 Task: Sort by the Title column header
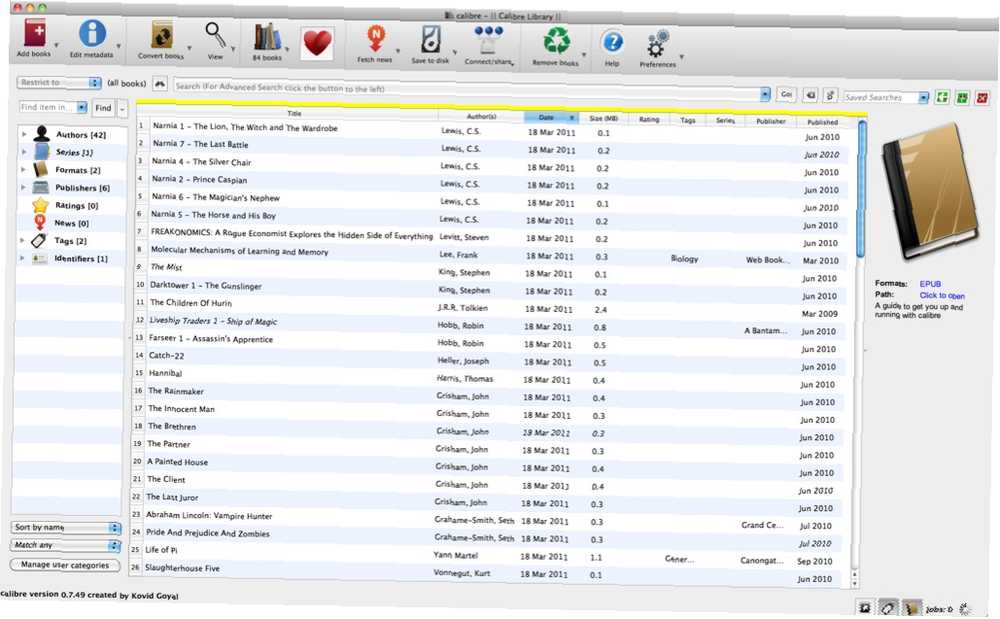pos(293,113)
